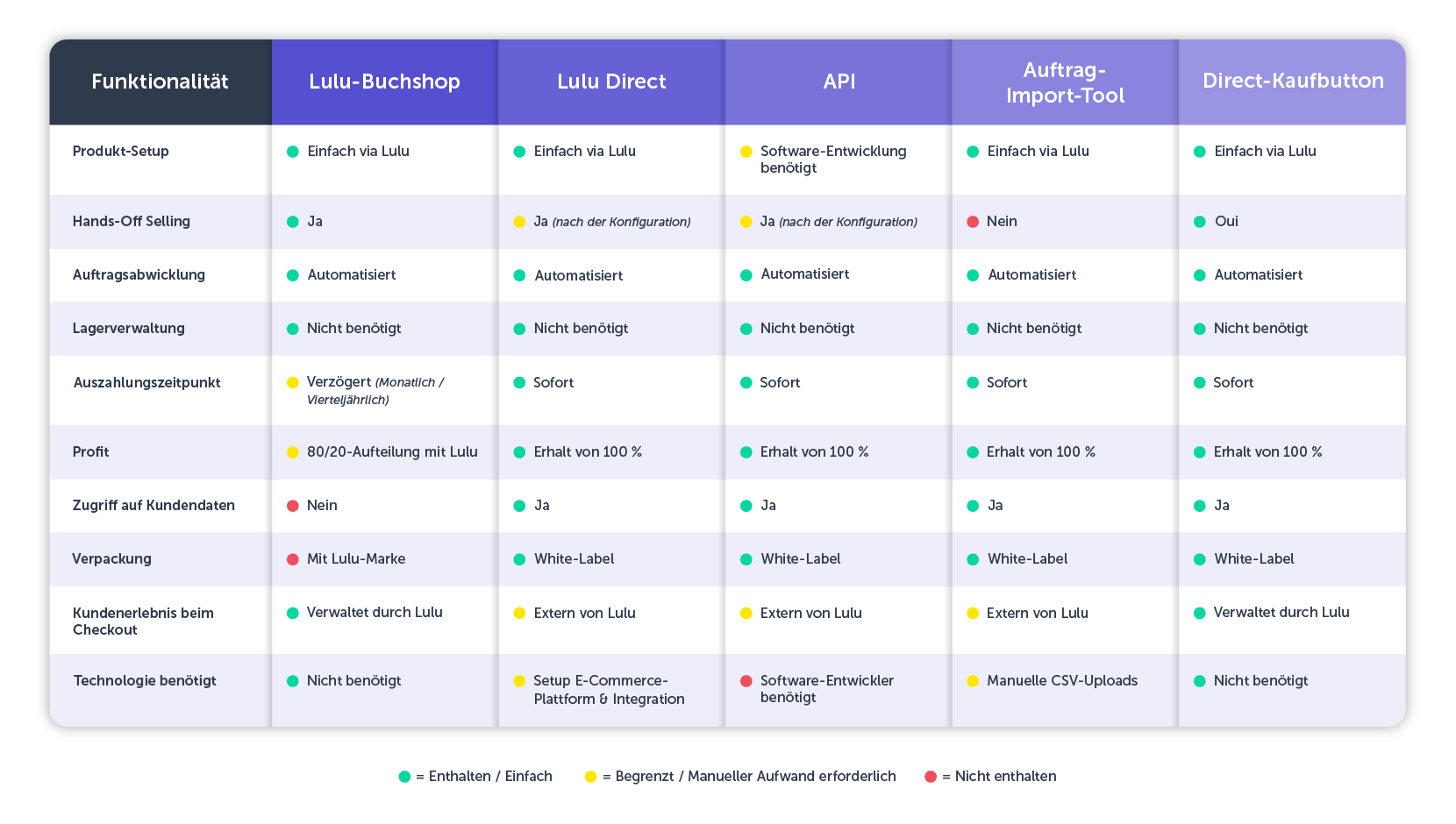Click the Mit Lulu-Marke cell
The width and height of the screenshot is (1456, 824).
point(356,558)
